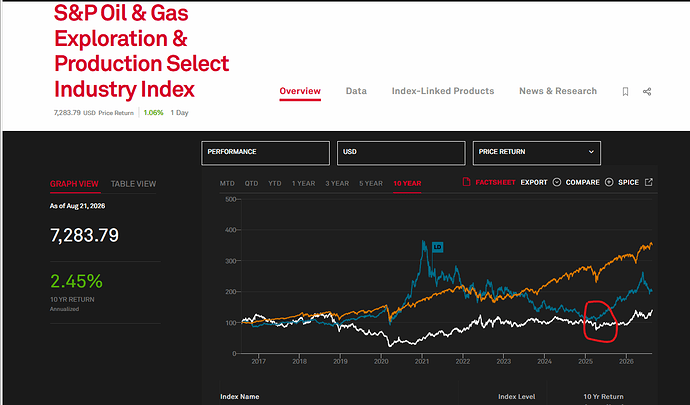Click the 1.06% one-day change value
Viewport: 690px width, 405px height.
tap(154, 113)
